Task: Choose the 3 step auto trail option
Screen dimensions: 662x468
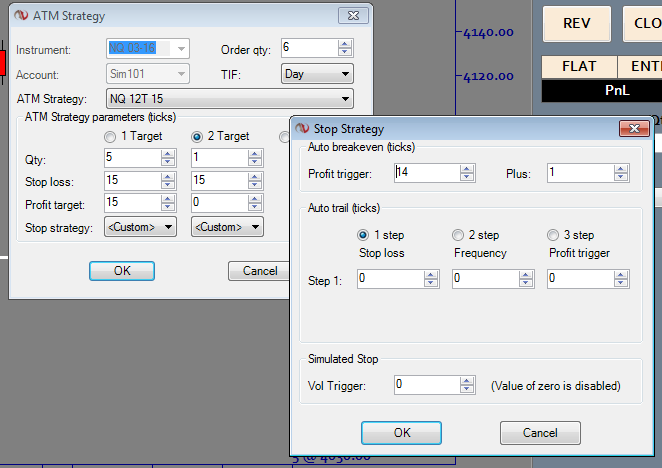Action: (553, 235)
